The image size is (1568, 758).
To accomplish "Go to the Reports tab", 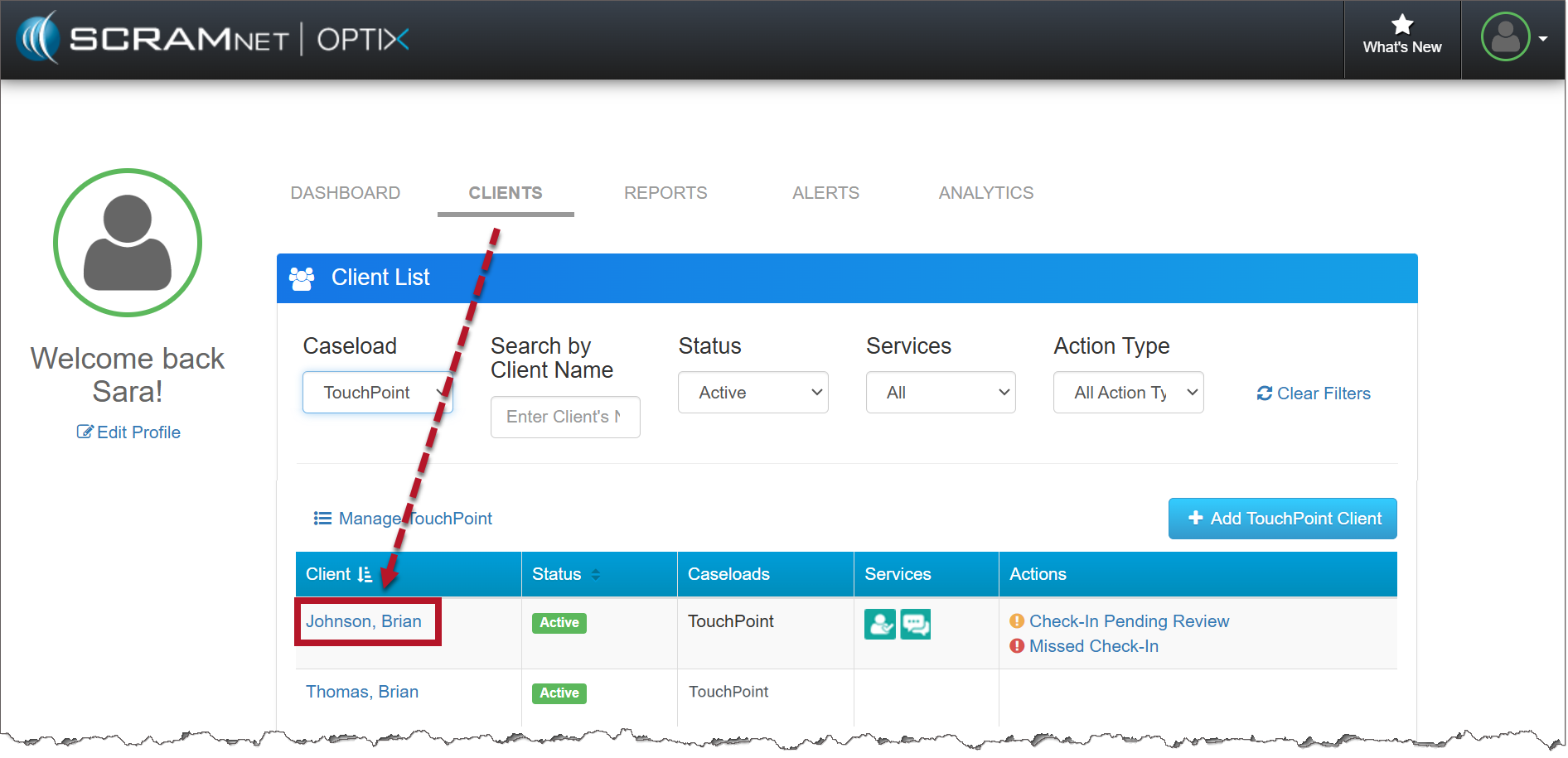I will point(665,193).
